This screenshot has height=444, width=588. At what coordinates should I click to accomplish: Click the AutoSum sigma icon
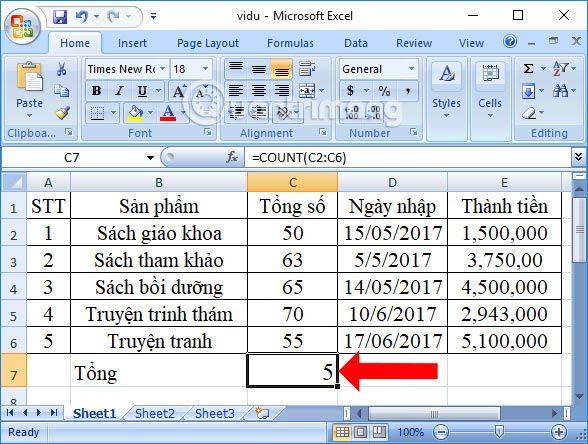click(528, 69)
